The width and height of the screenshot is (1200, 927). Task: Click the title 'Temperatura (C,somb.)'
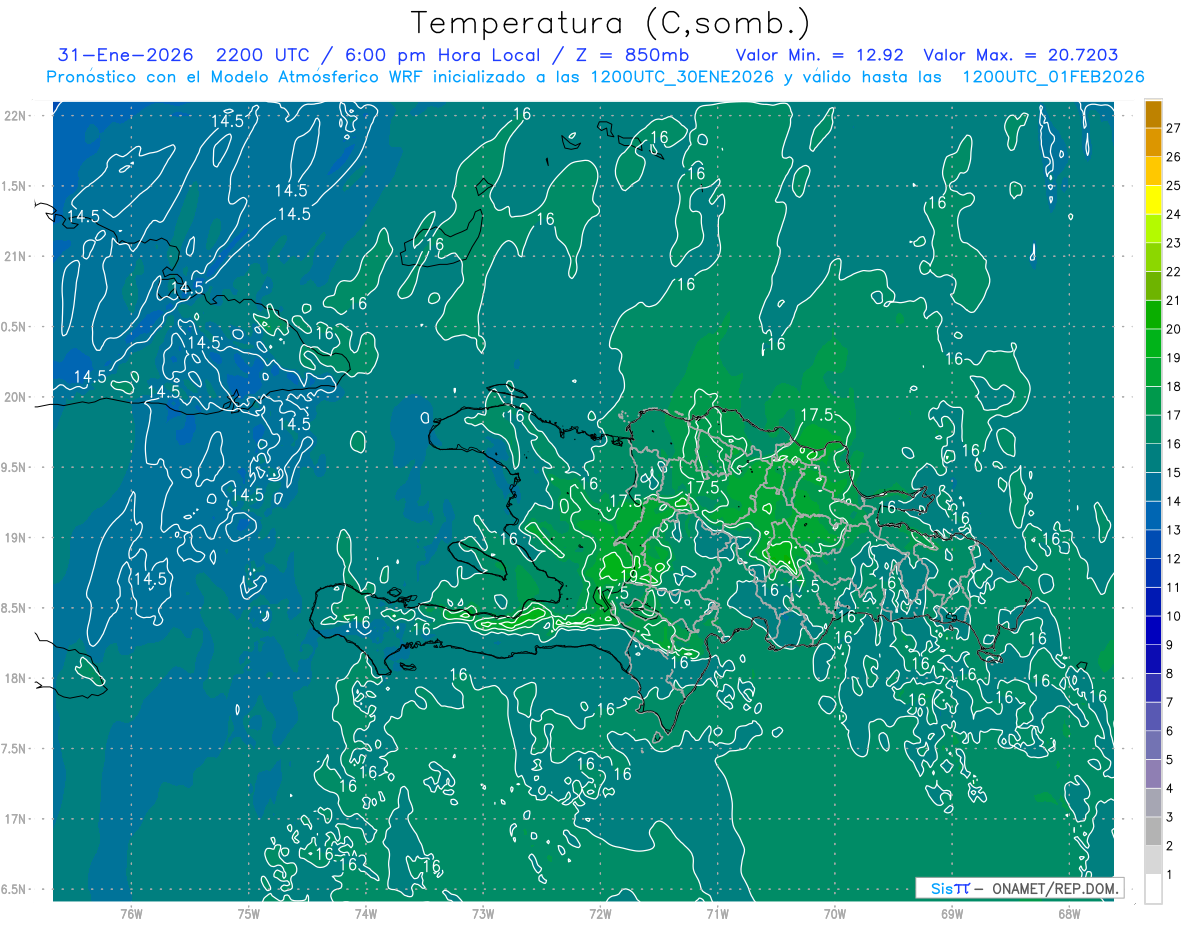pos(610,23)
